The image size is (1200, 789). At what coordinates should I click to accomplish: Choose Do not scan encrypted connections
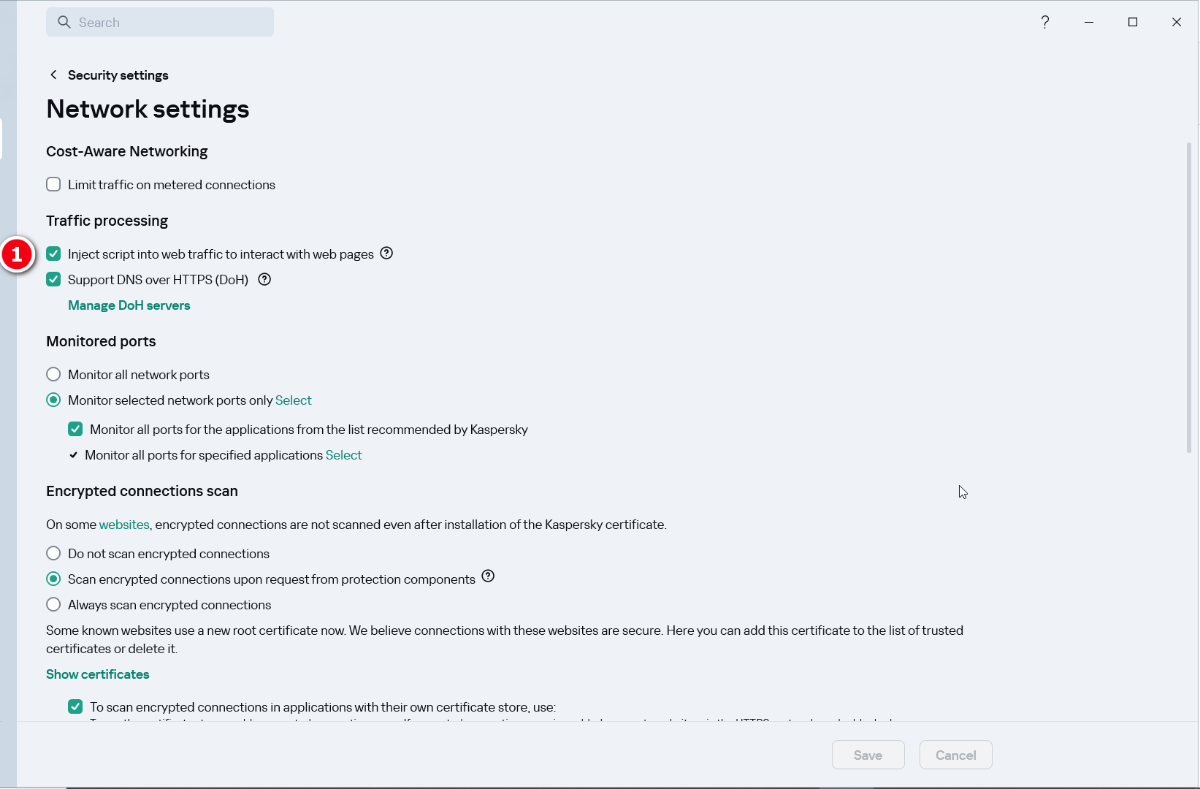[54, 554]
